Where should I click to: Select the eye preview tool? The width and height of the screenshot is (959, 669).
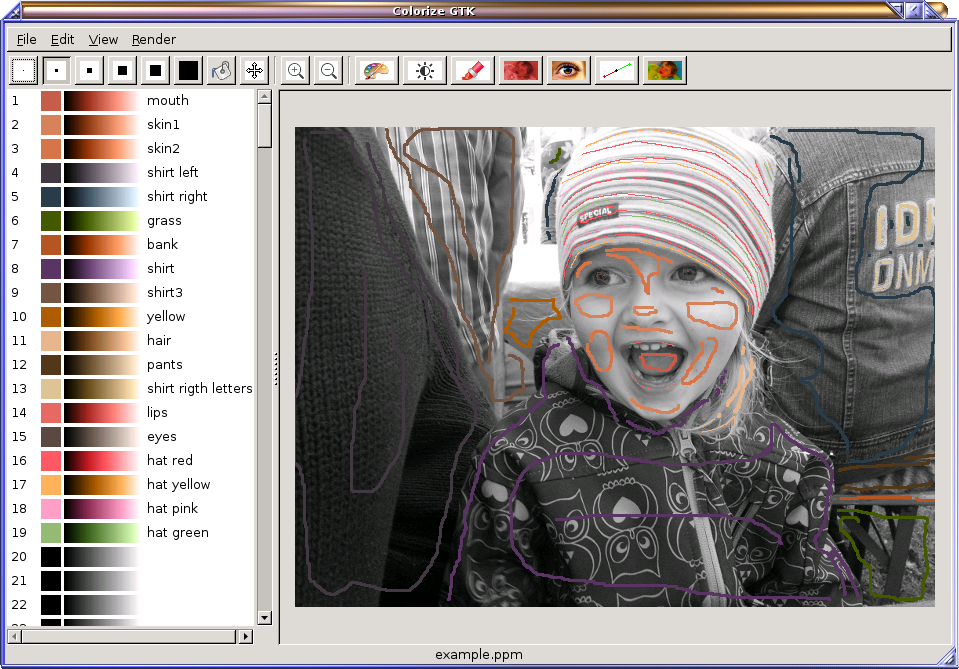[x=568, y=70]
